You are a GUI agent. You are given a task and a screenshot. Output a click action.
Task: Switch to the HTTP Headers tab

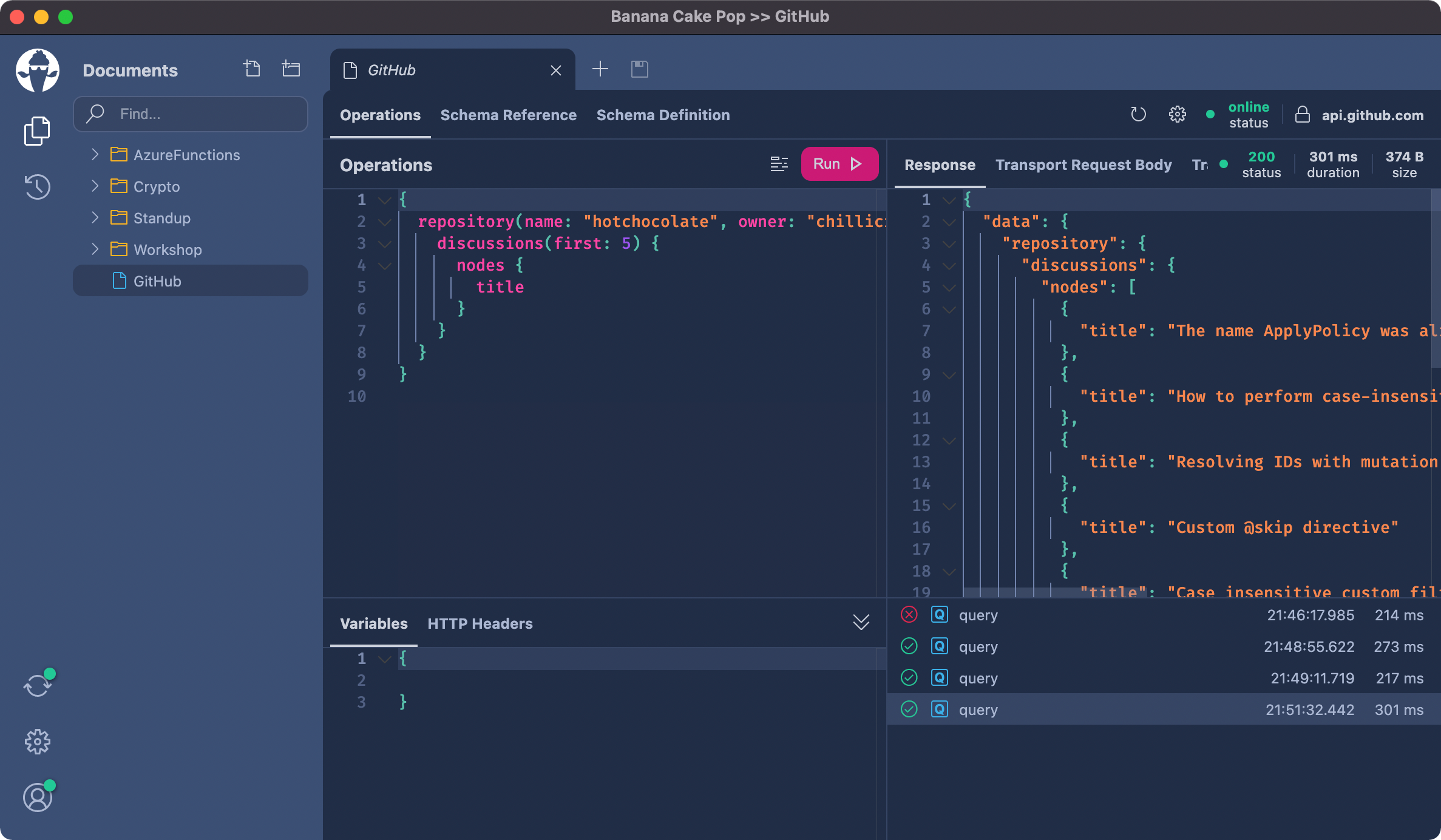(x=480, y=624)
